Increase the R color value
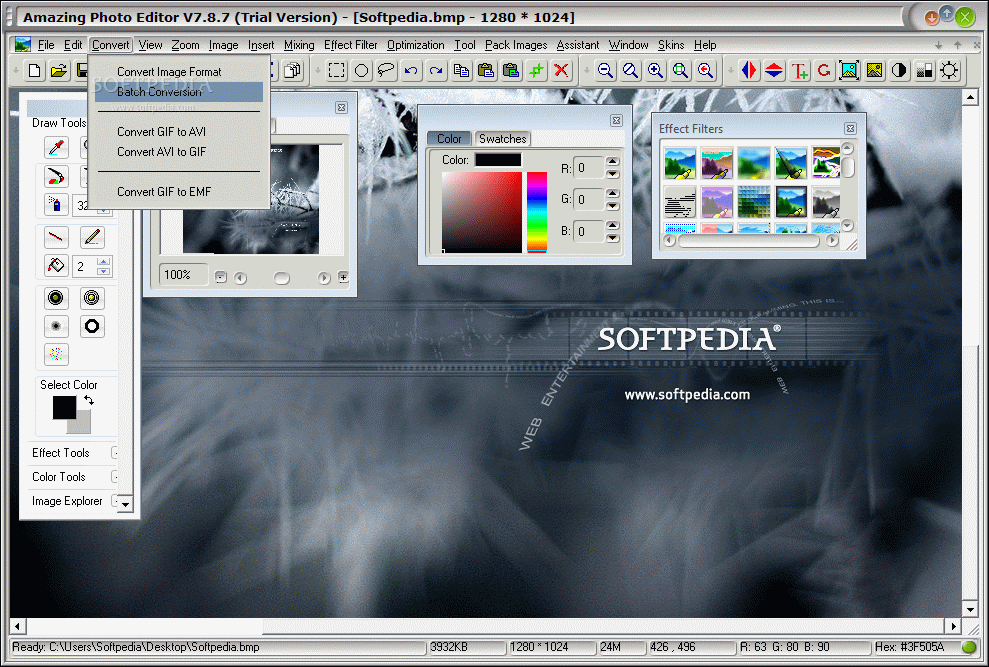This screenshot has width=989, height=667. [x=612, y=162]
